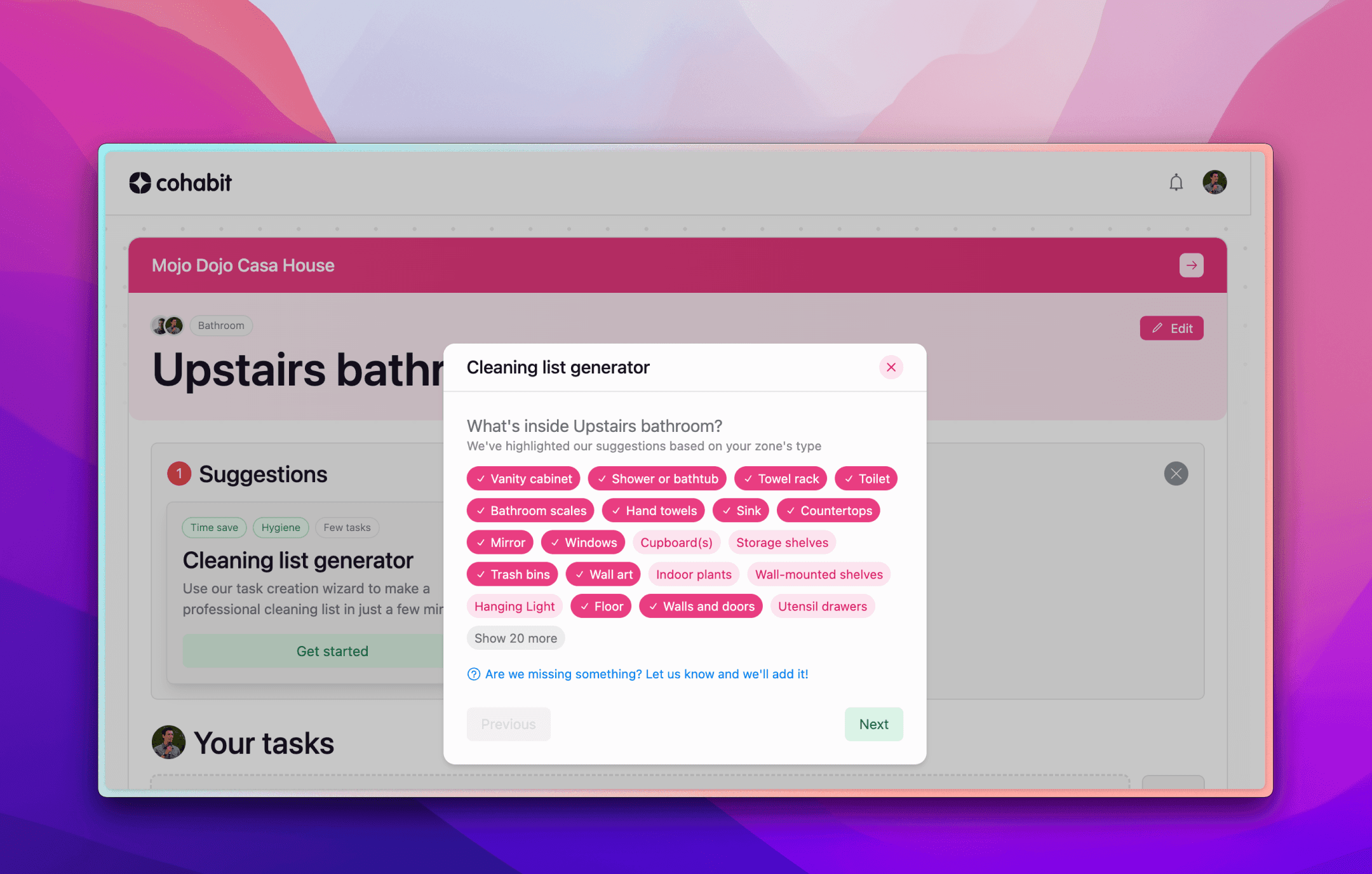Select the Indoor plants chip
Image resolution: width=1372 pixels, height=874 pixels.
click(x=694, y=574)
